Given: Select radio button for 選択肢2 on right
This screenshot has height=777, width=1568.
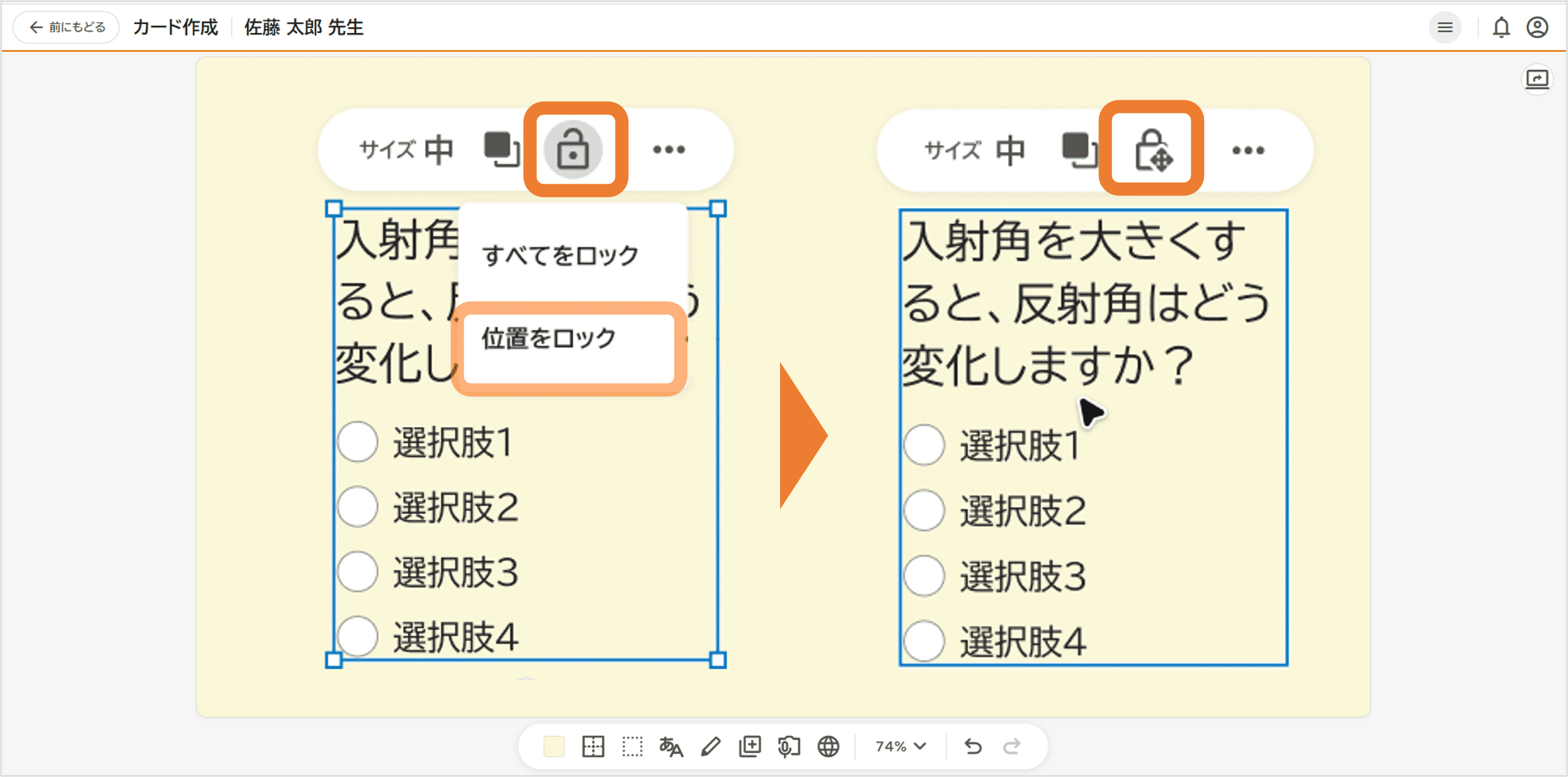Looking at the screenshot, I should pyautogui.click(x=924, y=510).
